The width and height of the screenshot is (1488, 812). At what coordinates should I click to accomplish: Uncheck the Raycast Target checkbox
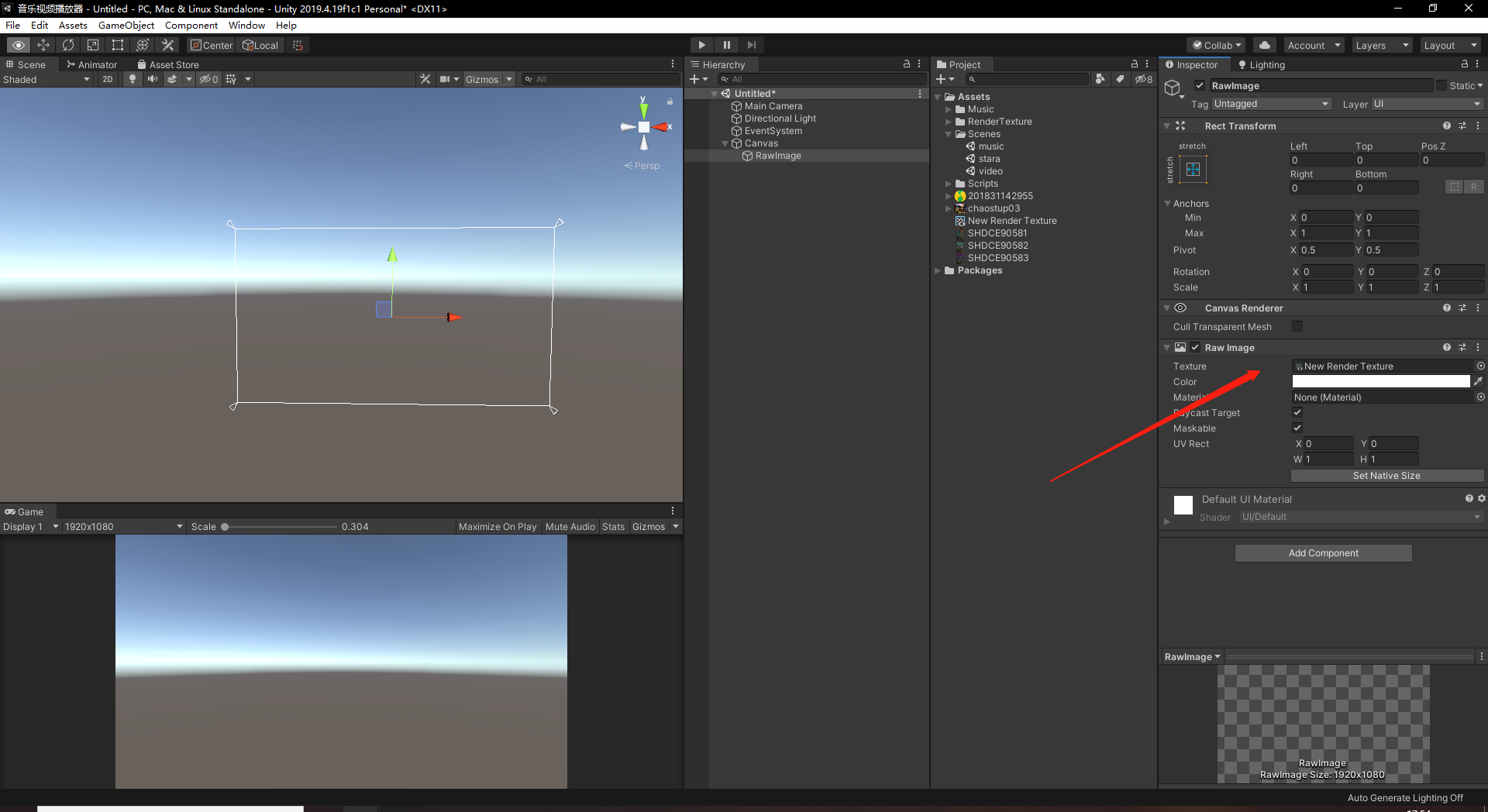coord(1297,412)
